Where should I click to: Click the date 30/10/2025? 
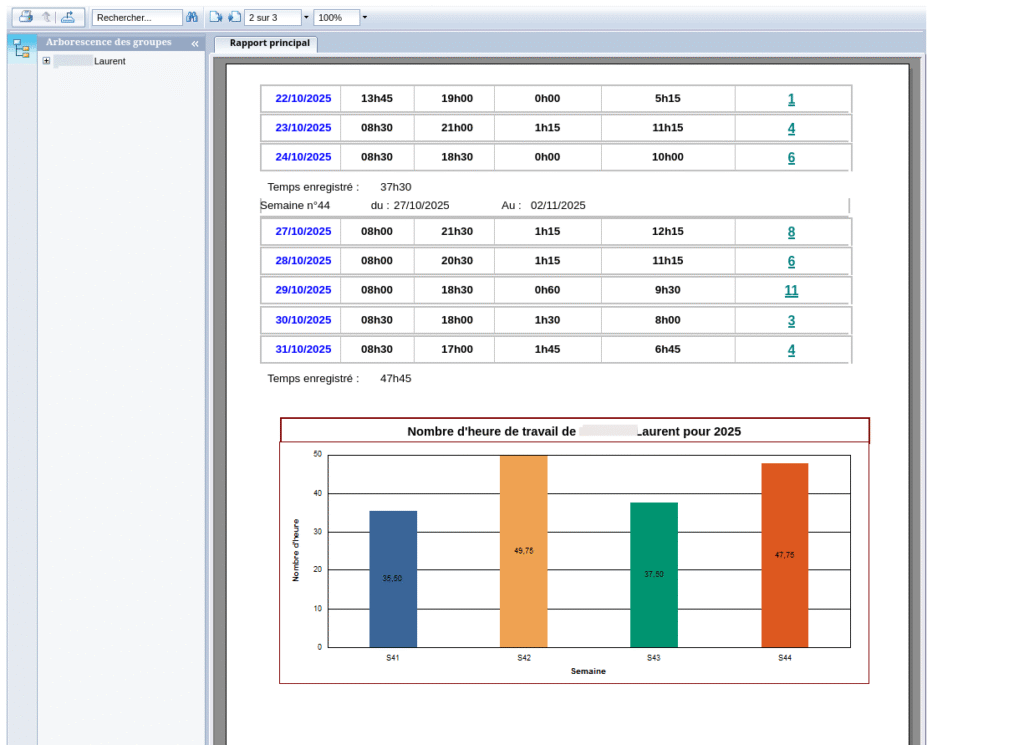(303, 320)
